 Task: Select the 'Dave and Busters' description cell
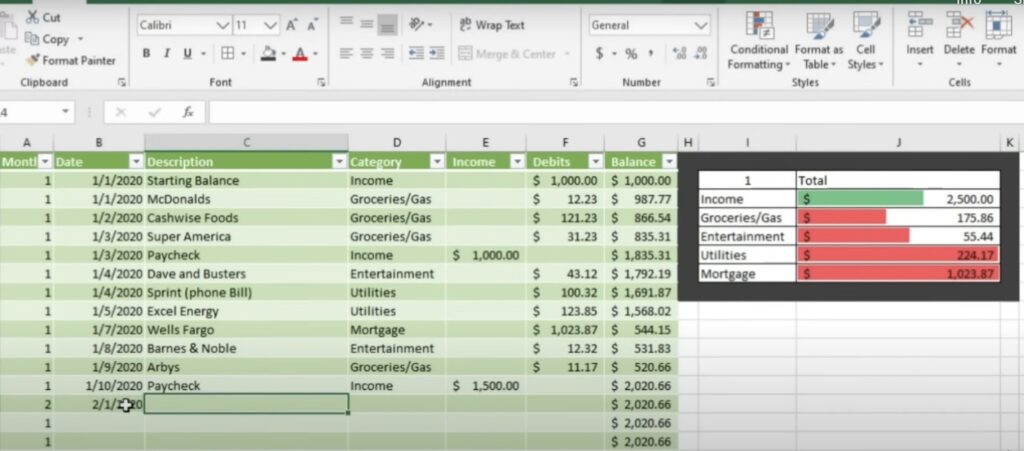[x=246, y=273]
